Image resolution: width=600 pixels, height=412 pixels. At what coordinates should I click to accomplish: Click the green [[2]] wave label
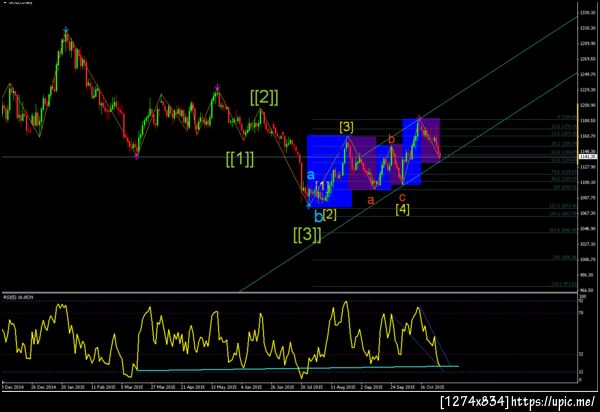point(264,98)
